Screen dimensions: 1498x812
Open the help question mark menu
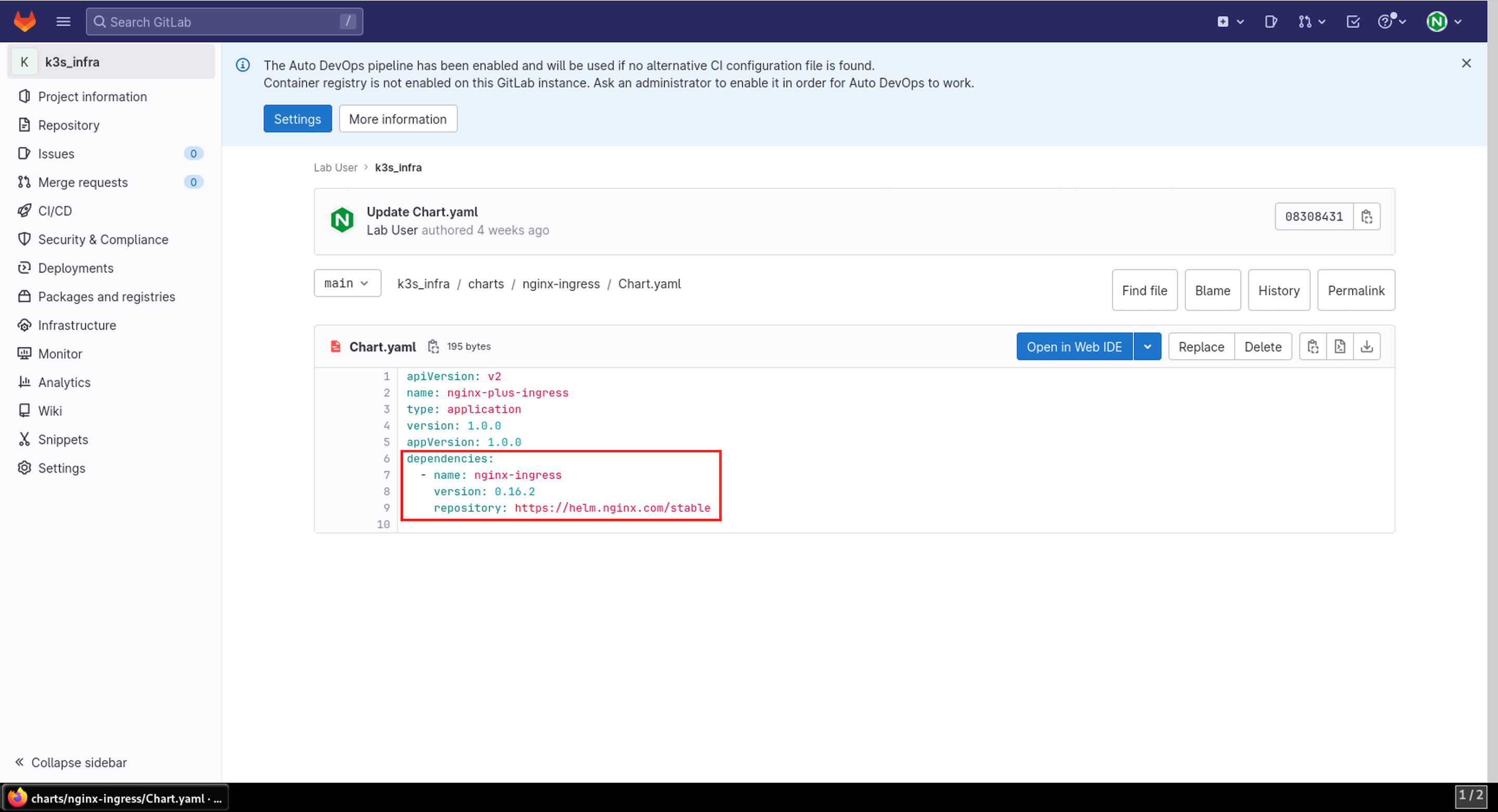(1391, 21)
